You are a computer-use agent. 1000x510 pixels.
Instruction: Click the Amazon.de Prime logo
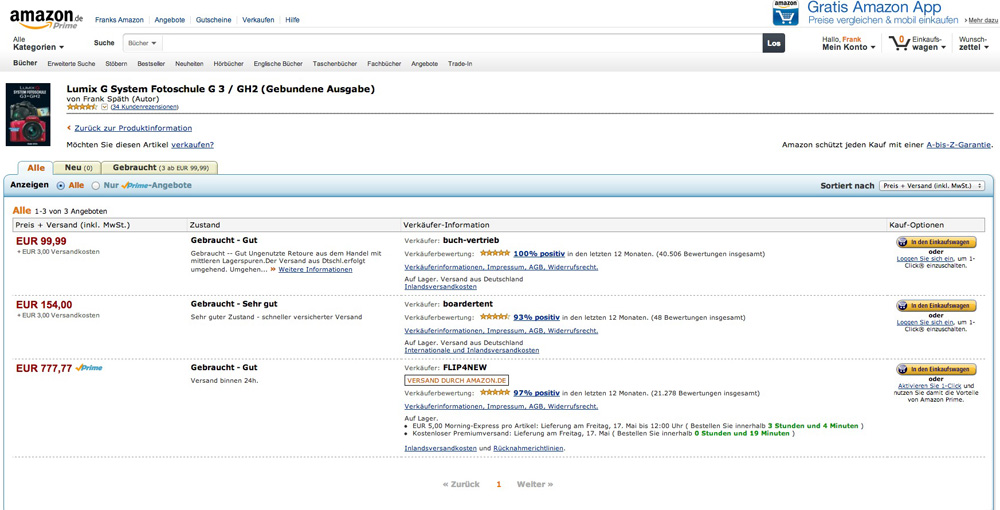click(x=47, y=18)
